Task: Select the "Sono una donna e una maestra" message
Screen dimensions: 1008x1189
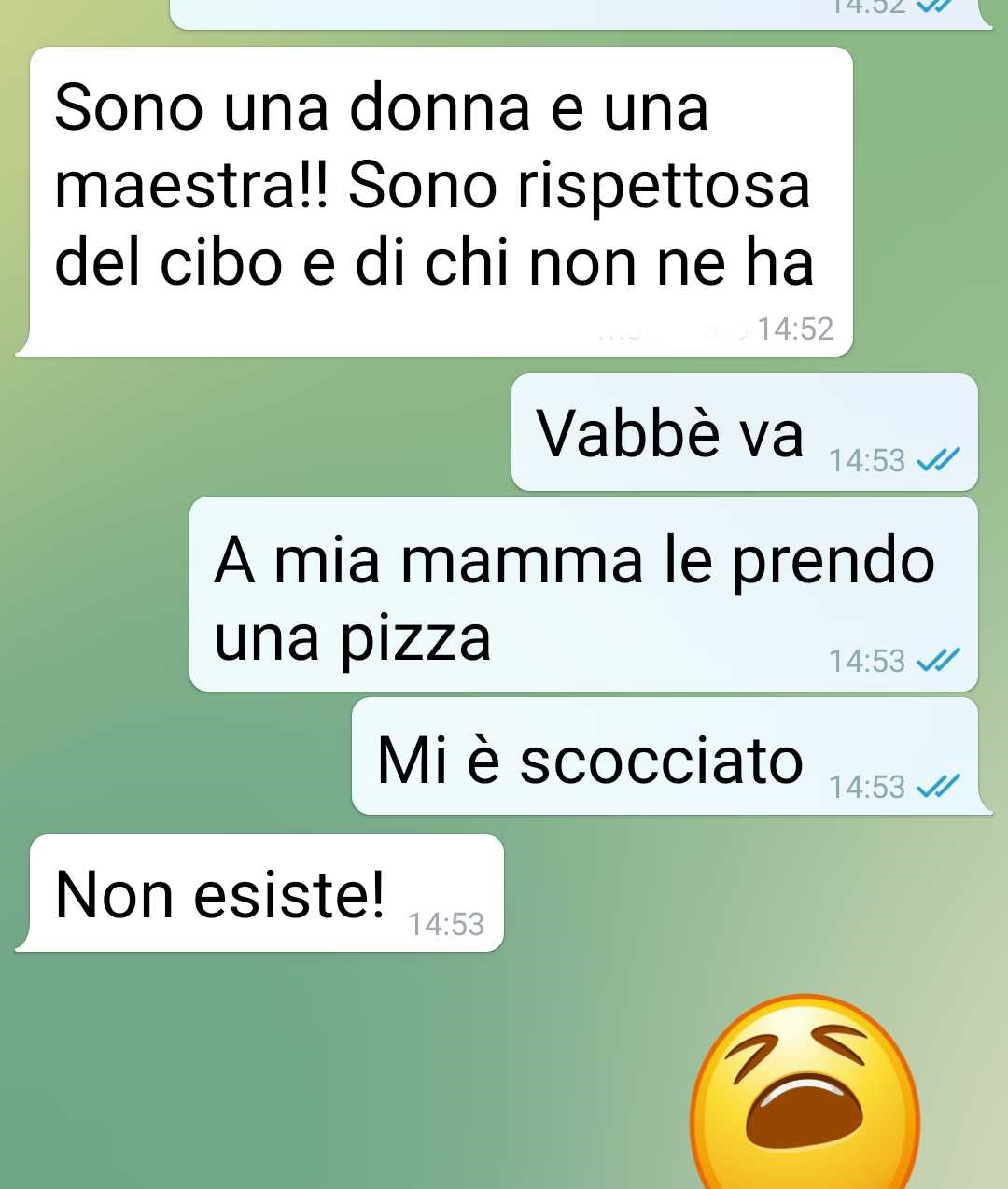Action: pyautogui.click(x=434, y=202)
